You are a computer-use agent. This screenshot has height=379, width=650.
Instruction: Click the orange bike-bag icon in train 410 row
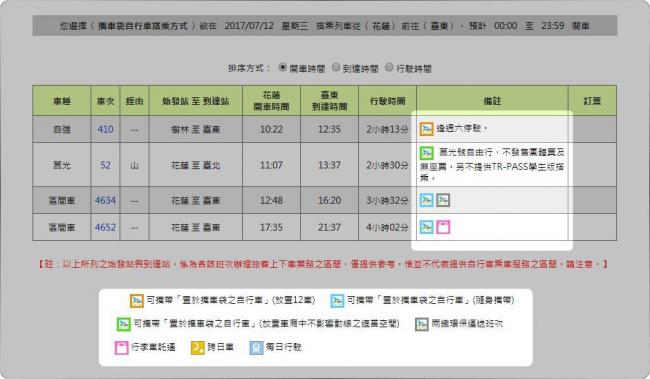pos(426,129)
